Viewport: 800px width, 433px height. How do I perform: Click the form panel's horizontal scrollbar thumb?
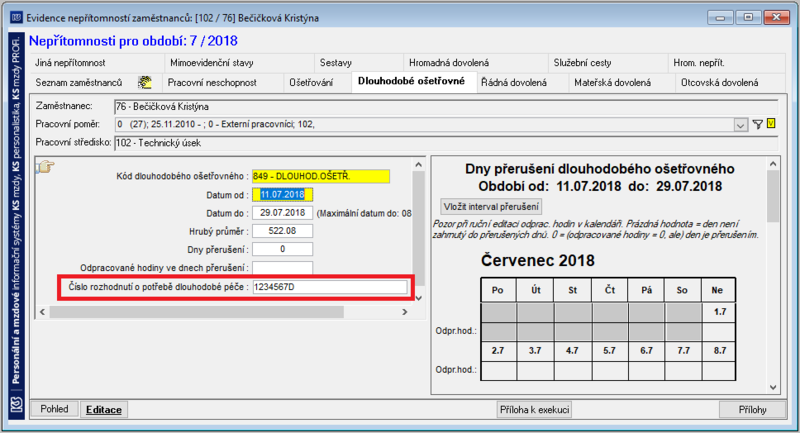pyautogui.click(x=196, y=312)
